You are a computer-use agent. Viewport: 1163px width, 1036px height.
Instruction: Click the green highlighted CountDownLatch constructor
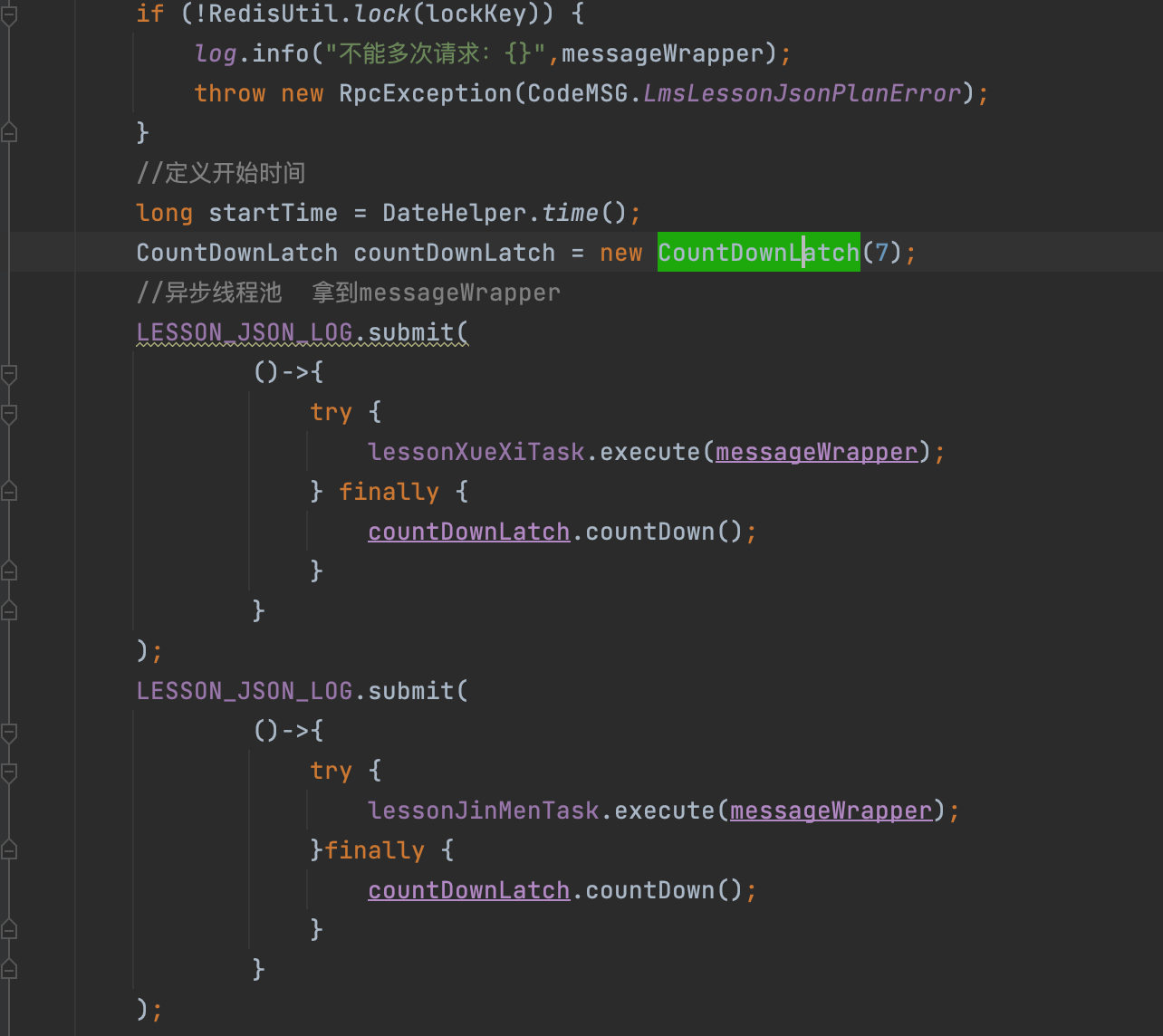[759, 253]
